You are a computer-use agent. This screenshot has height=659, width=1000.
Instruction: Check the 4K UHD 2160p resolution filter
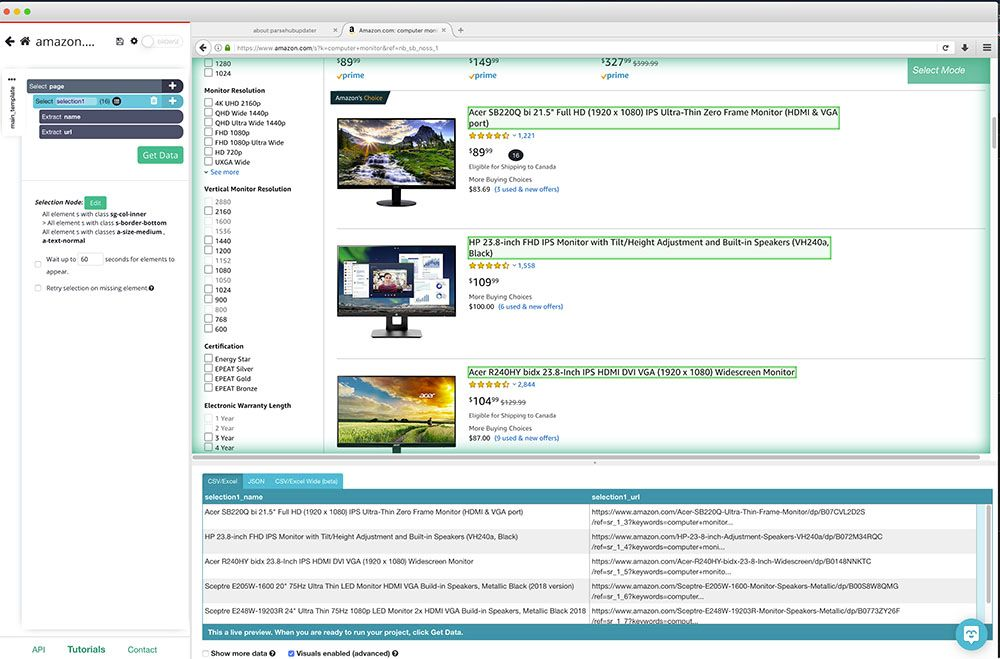click(x=209, y=103)
